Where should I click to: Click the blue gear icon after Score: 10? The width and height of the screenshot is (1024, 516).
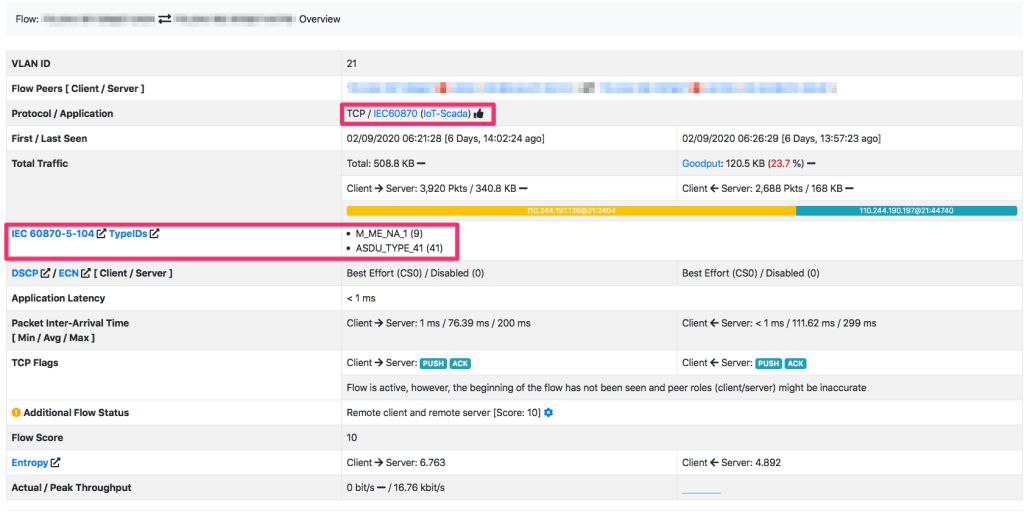tap(548, 412)
